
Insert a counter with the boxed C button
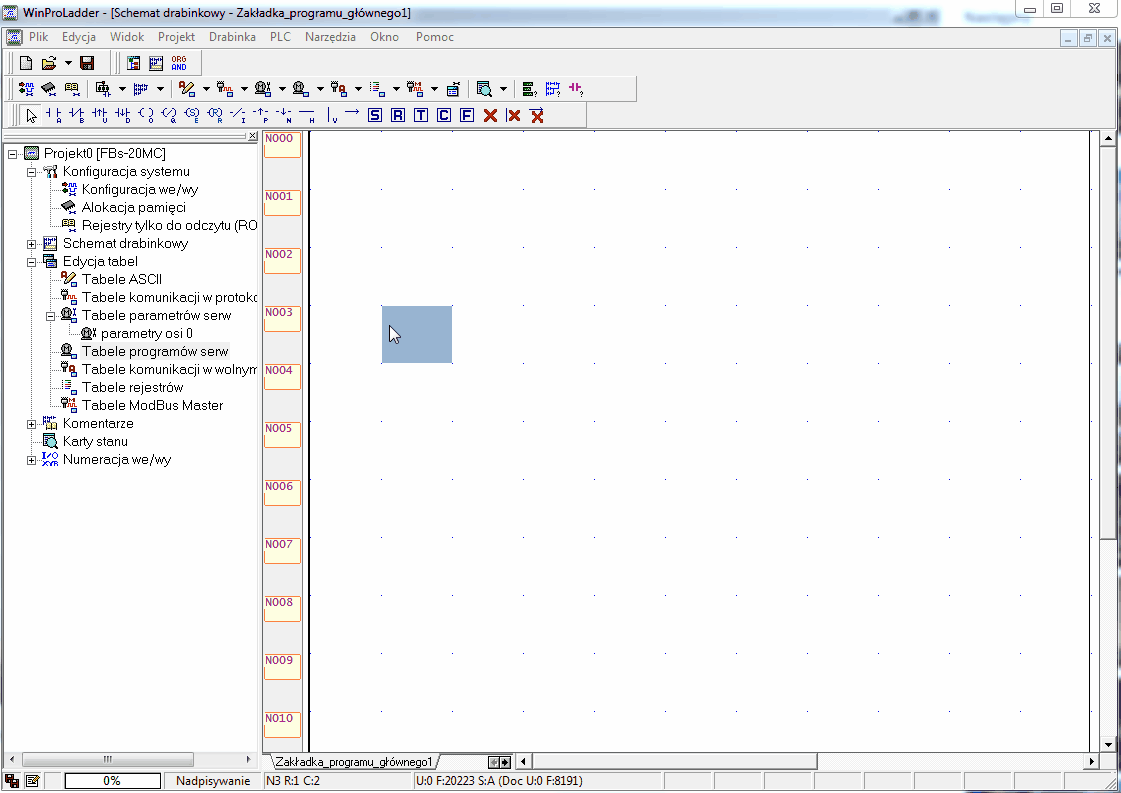tap(444, 115)
